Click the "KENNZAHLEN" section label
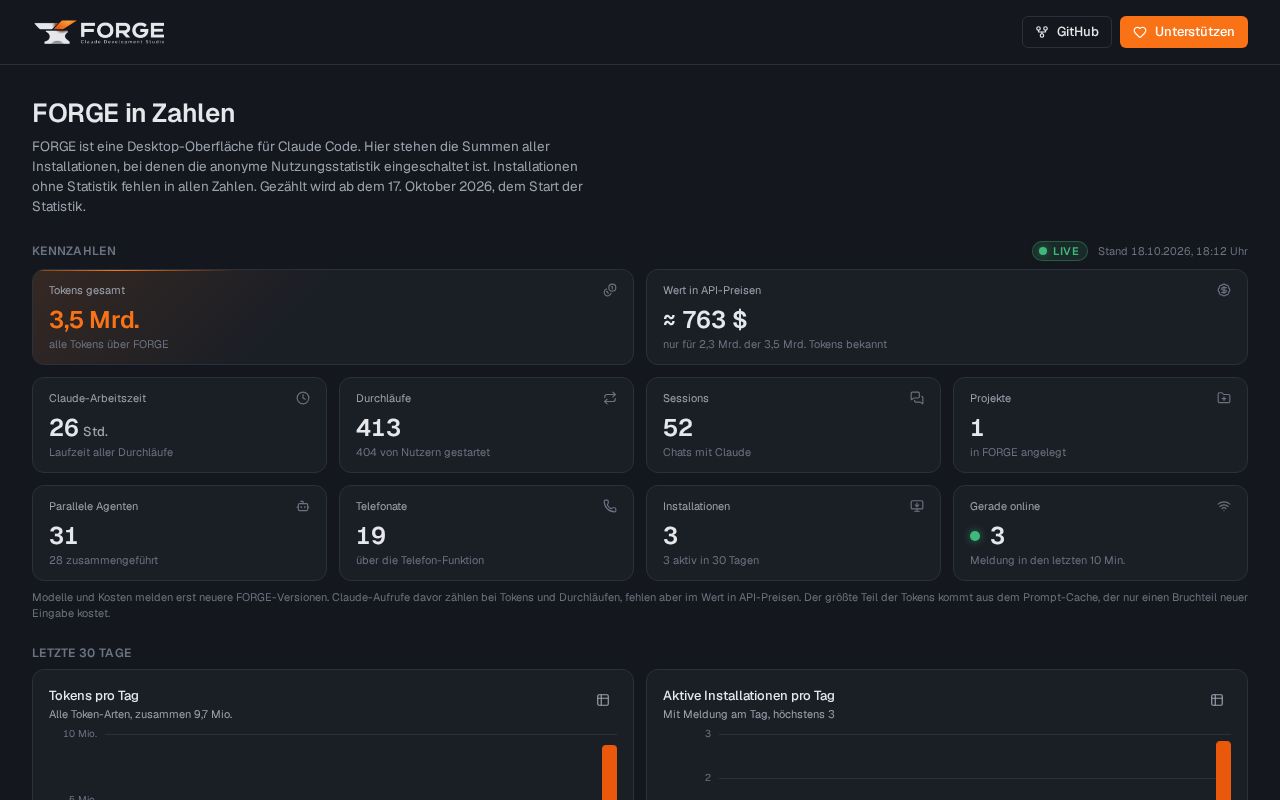 point(74,251)
